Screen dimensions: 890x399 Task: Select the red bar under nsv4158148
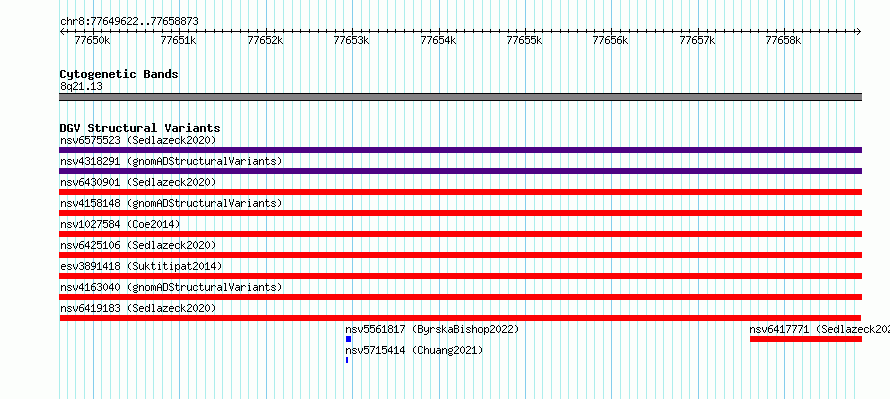point(460,213)
